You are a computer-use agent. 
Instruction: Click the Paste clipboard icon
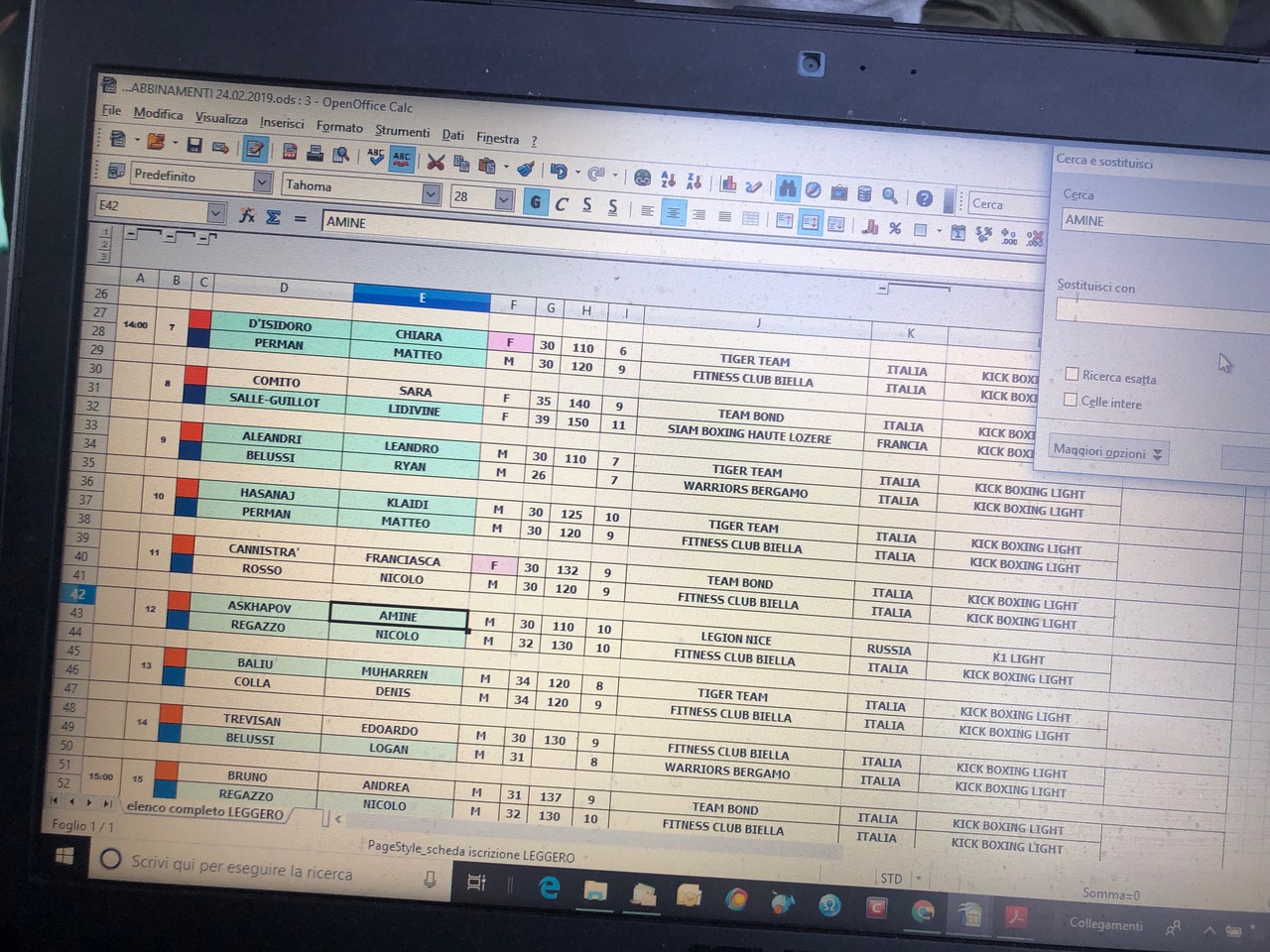[x=486, y=166]
